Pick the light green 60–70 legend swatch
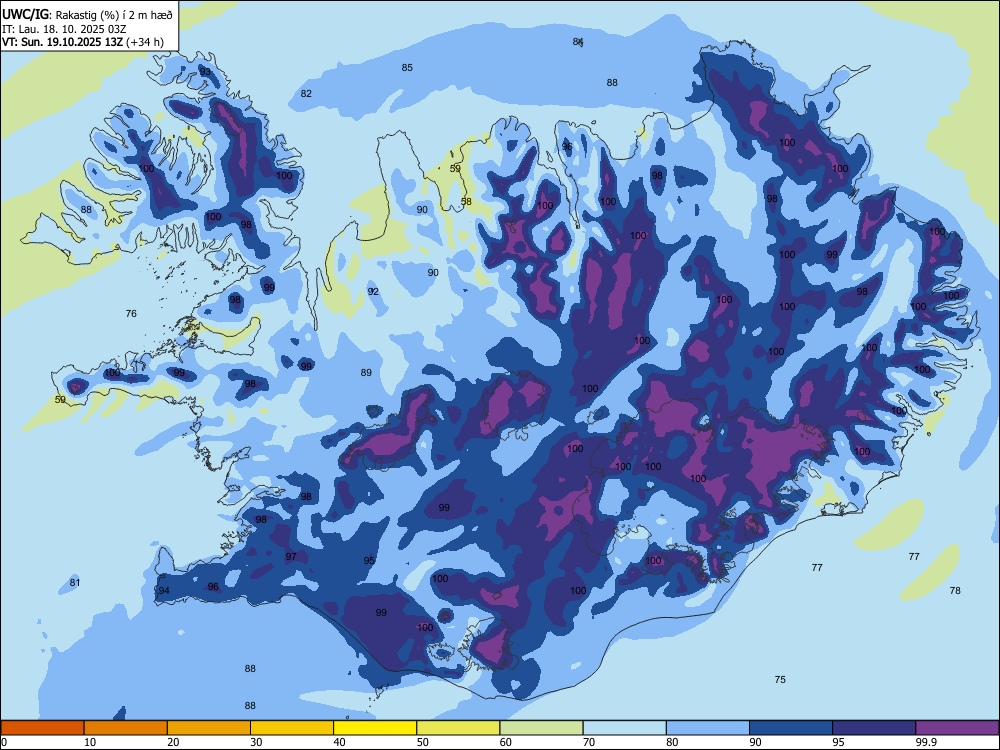This screenshot has height=750, width=1000. 541,728
